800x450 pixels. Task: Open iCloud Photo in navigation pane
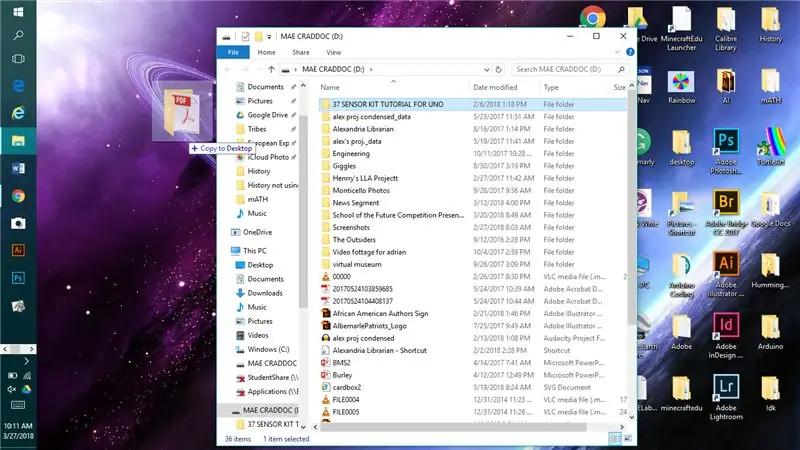[268, 157]
